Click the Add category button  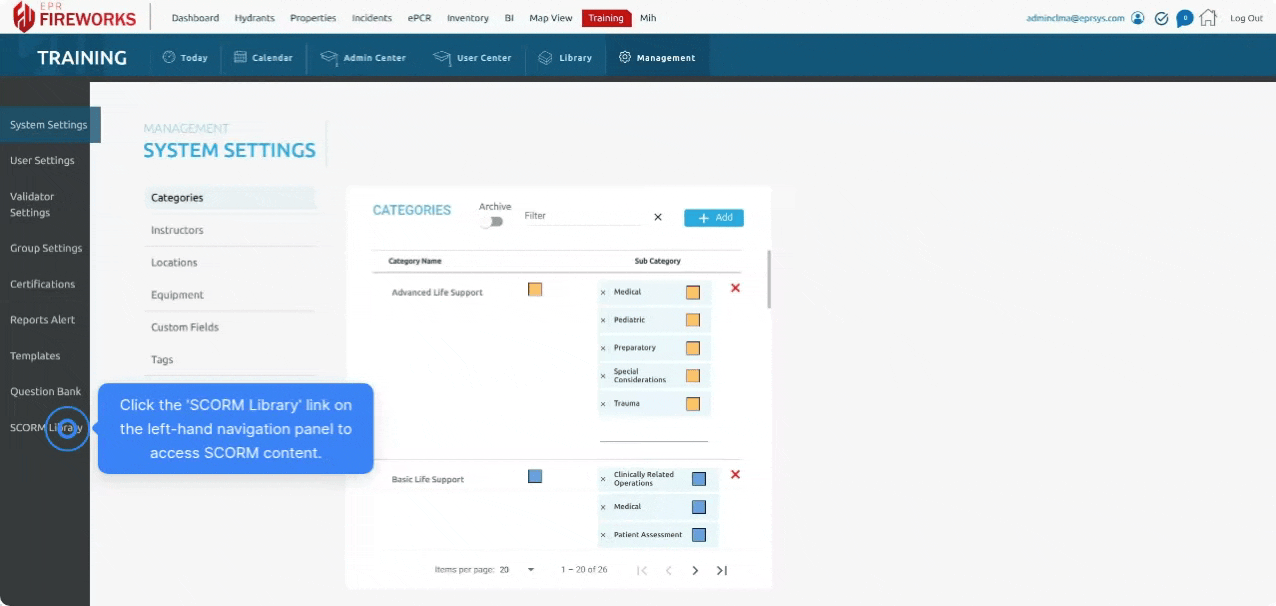[714, 217]
